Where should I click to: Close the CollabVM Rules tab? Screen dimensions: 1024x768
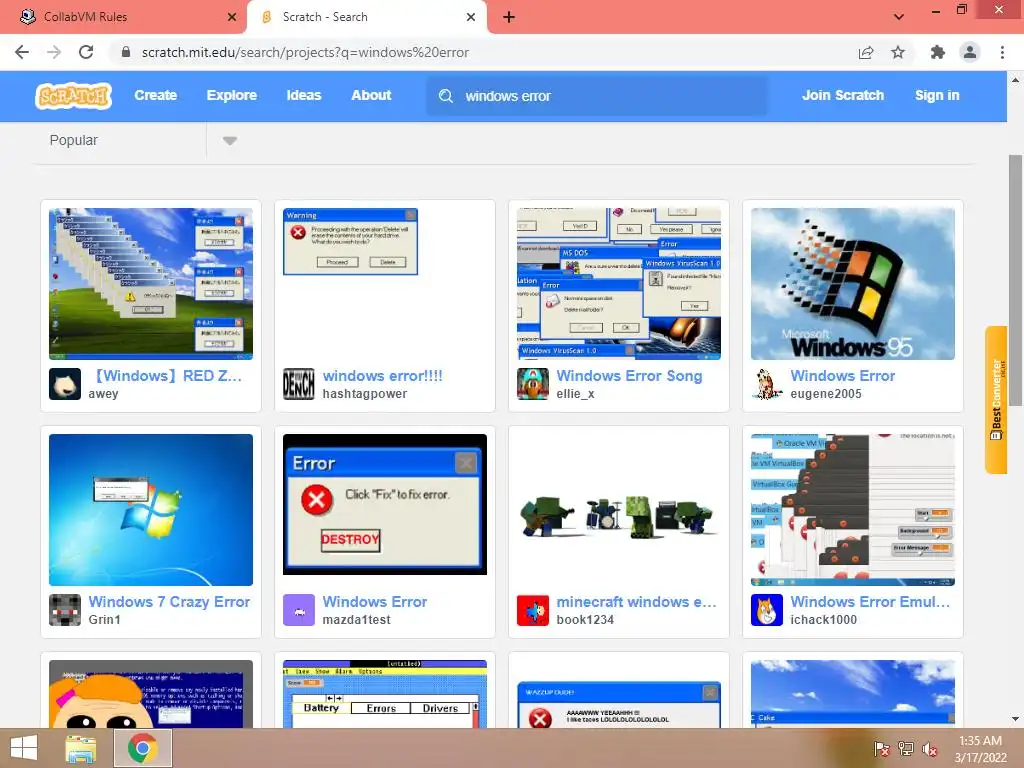click(x=232, y=17)
